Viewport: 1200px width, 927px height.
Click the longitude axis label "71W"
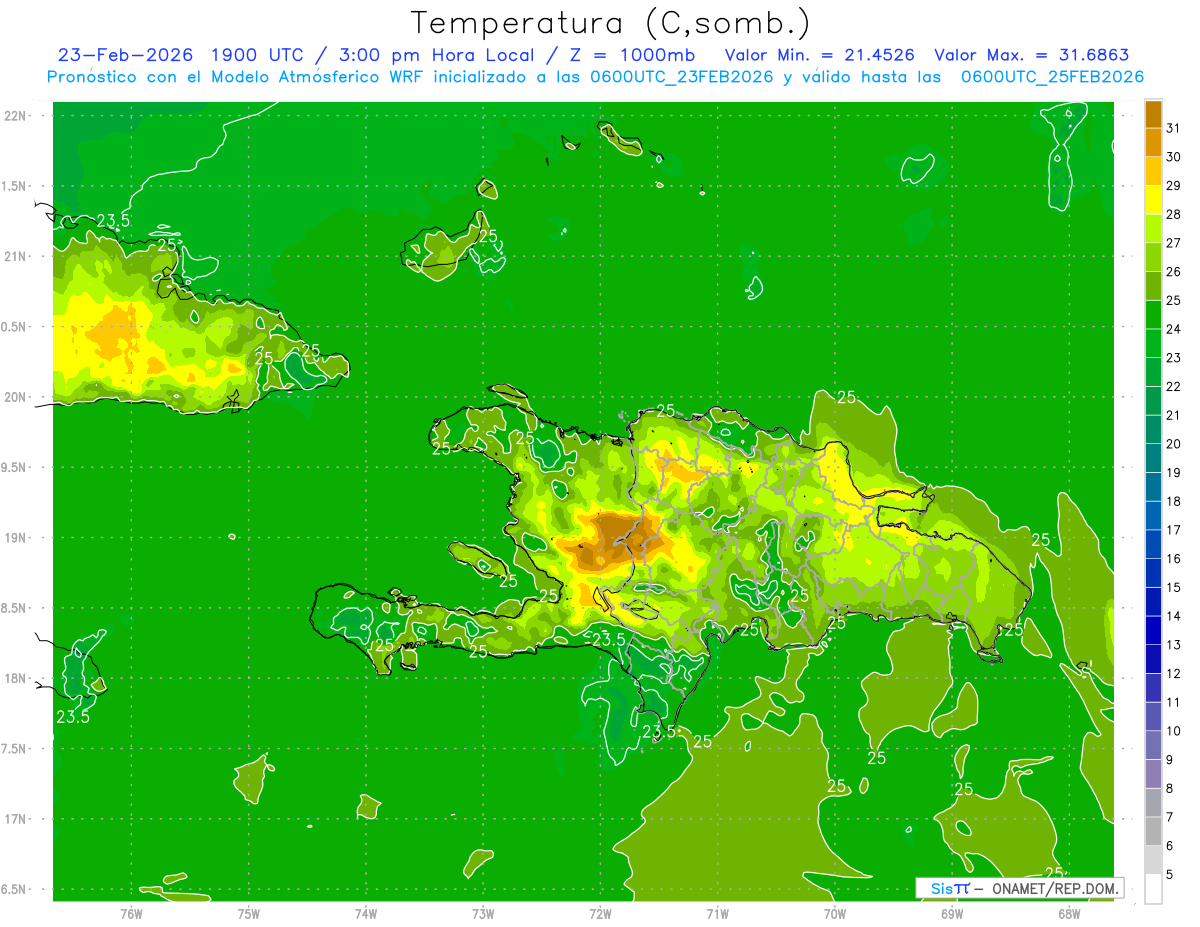tap(717, 913)
